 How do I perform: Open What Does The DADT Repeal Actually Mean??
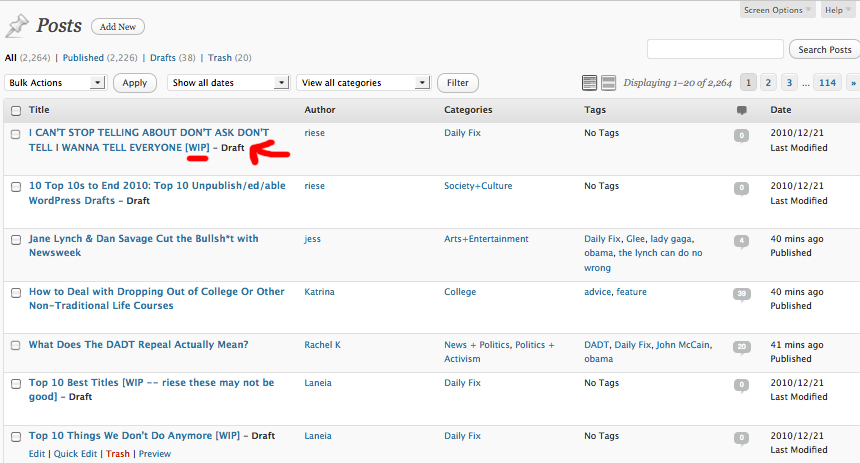(138, 345)
